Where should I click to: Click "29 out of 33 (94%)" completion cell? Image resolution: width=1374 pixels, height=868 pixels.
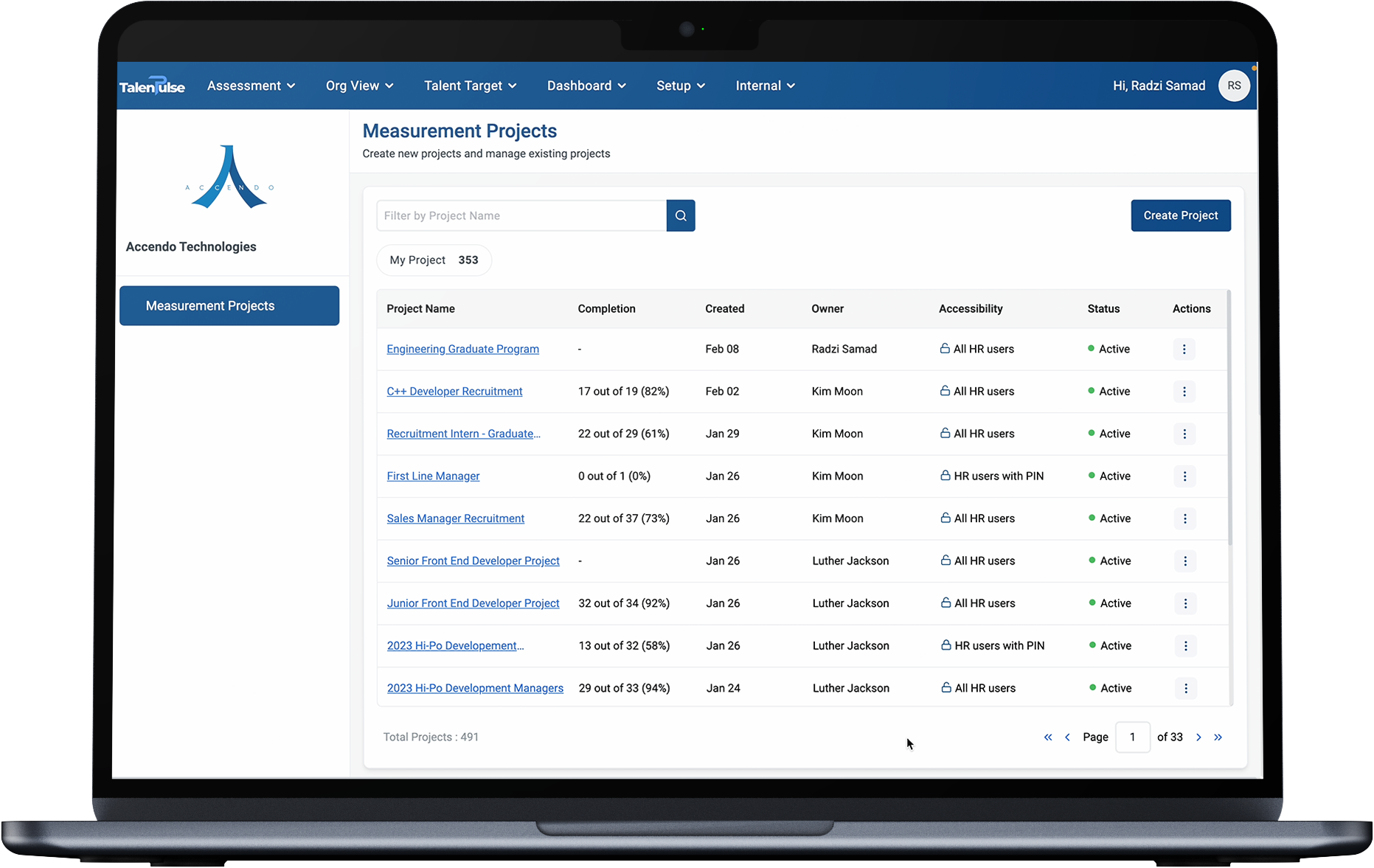pyautogui.click(x=624, y=688)
